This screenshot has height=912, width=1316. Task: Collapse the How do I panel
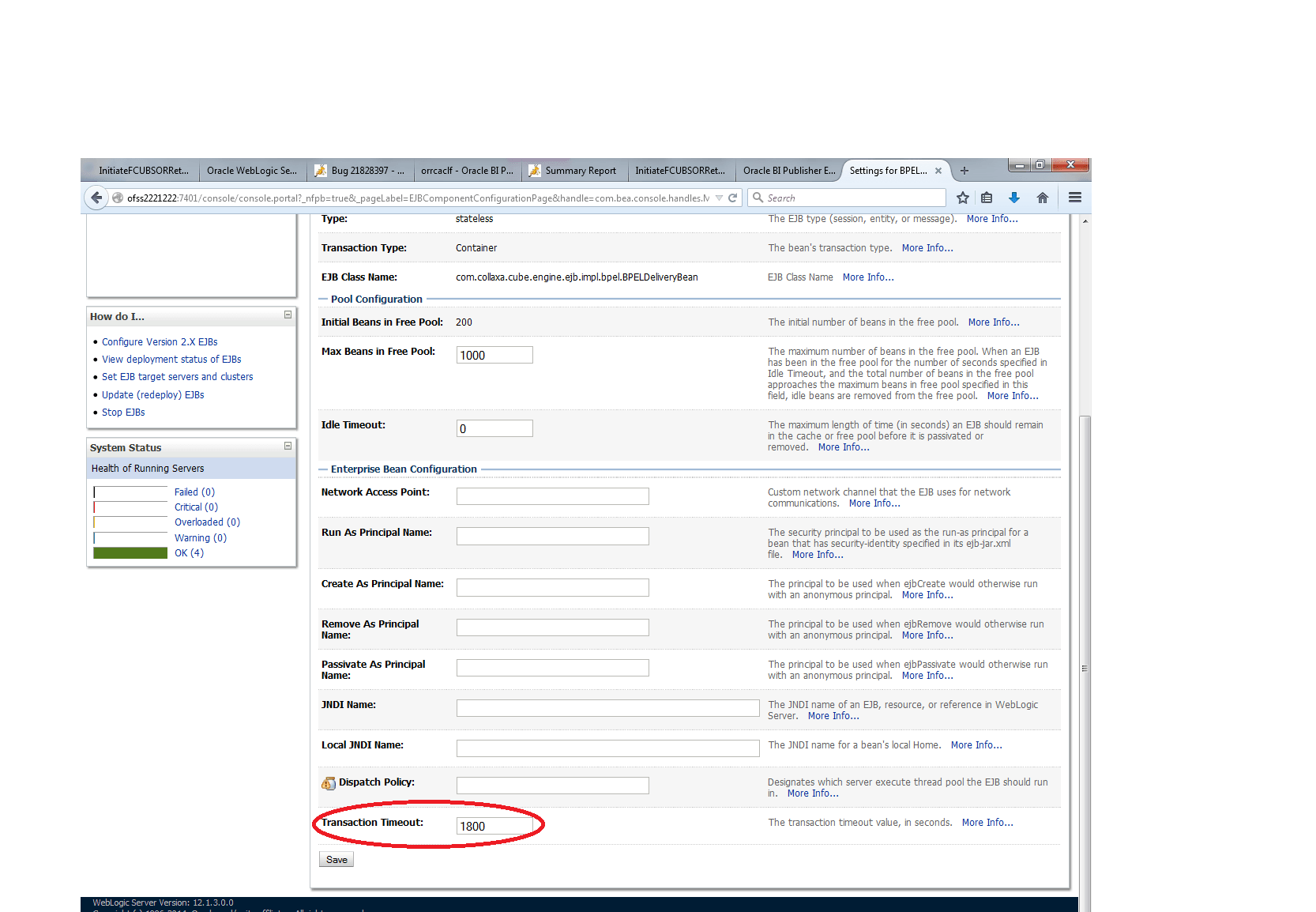(288, 315)
